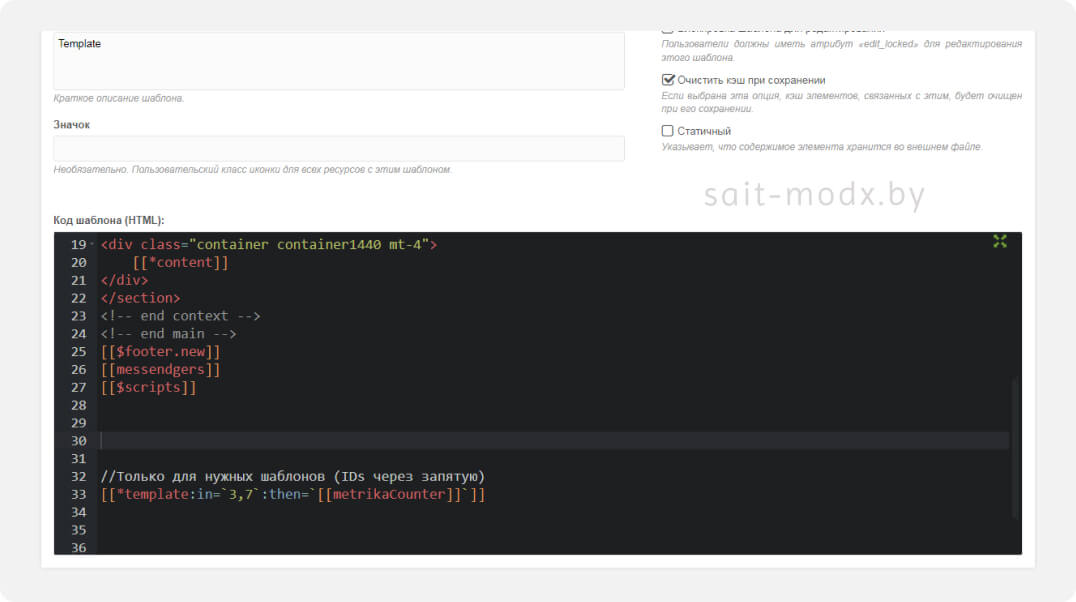Click the closing section tag on line 22
This screenshot has height=602, width=1076.
tap(140, 298)
